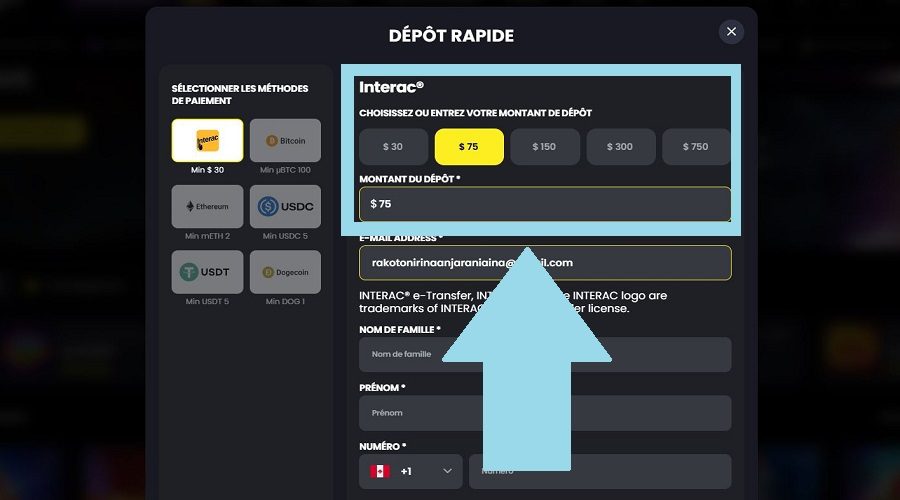
Task: Open the +1 country code dropdown
Action: (x=410, y=471)
